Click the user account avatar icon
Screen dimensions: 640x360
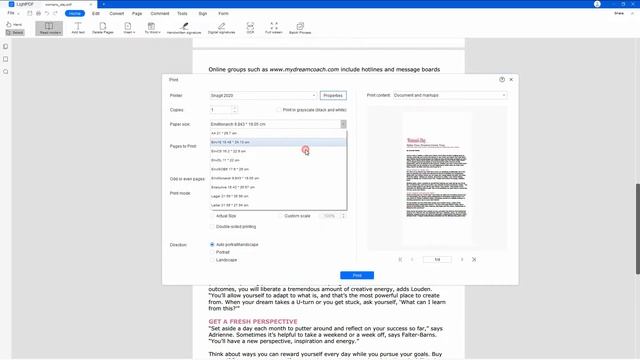(597, 4)
